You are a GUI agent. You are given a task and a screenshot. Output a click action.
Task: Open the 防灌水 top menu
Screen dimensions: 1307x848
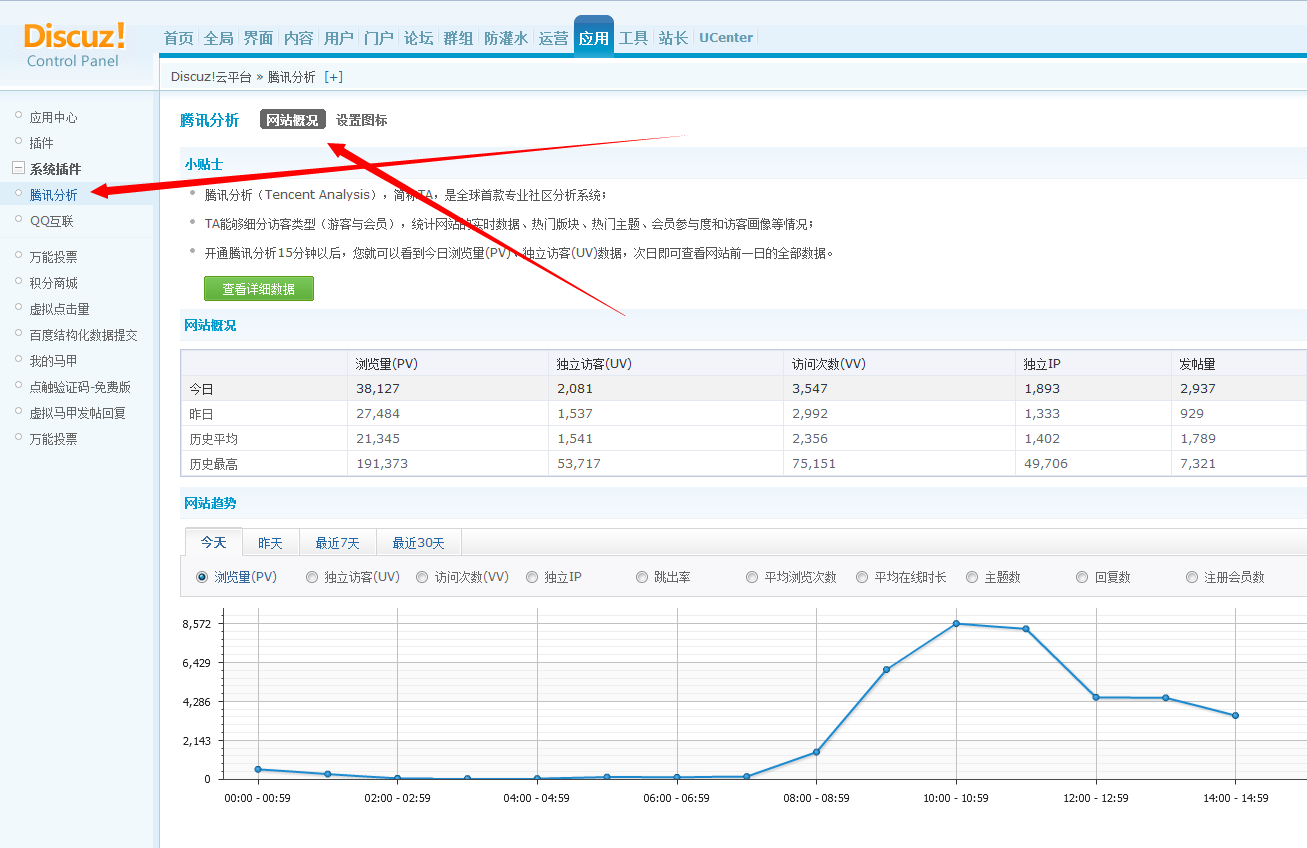[x=506, y=38]
